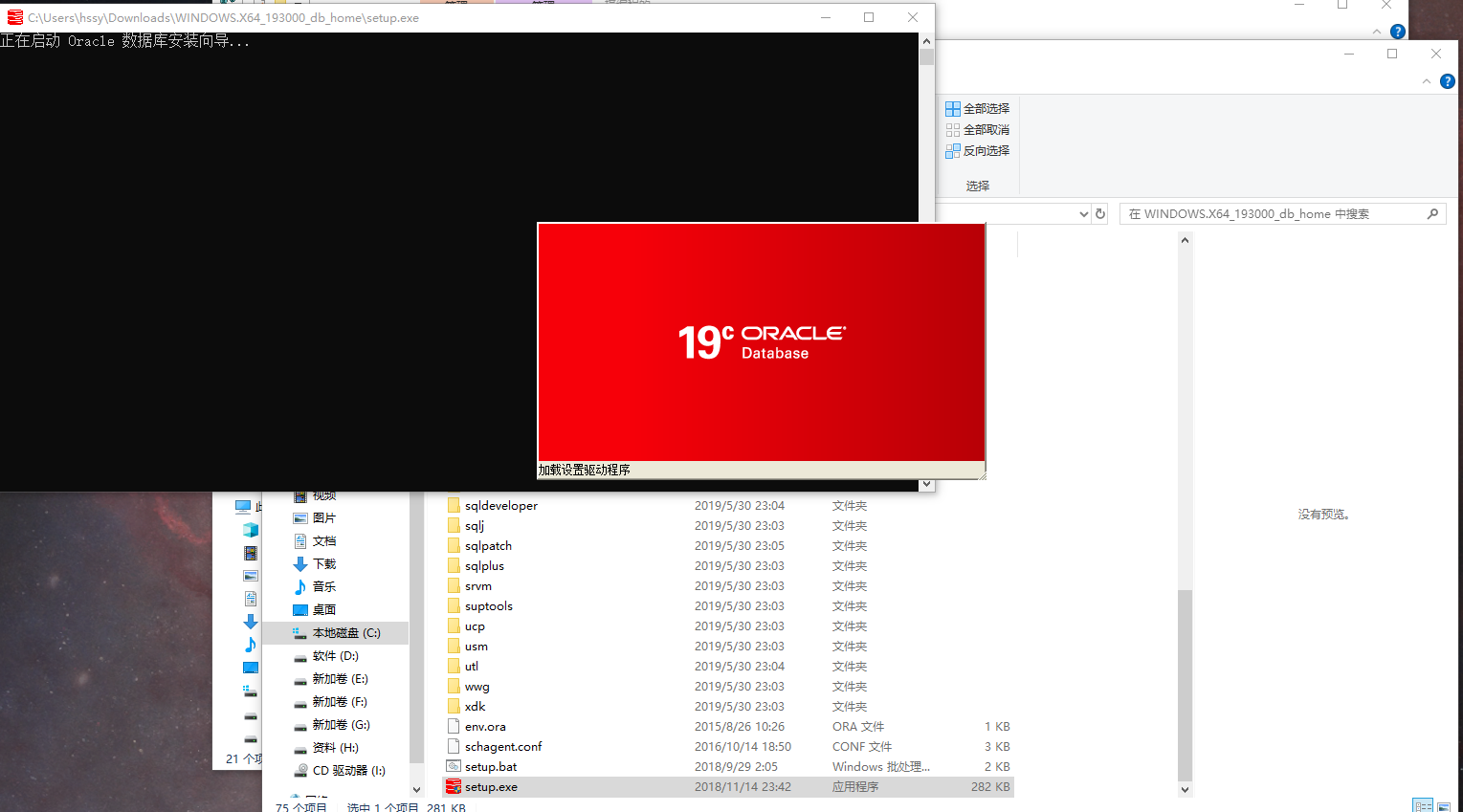Refresh the address bar in front Explorer window
The width and height of the screenshot is (1463, 812).
1100,214
